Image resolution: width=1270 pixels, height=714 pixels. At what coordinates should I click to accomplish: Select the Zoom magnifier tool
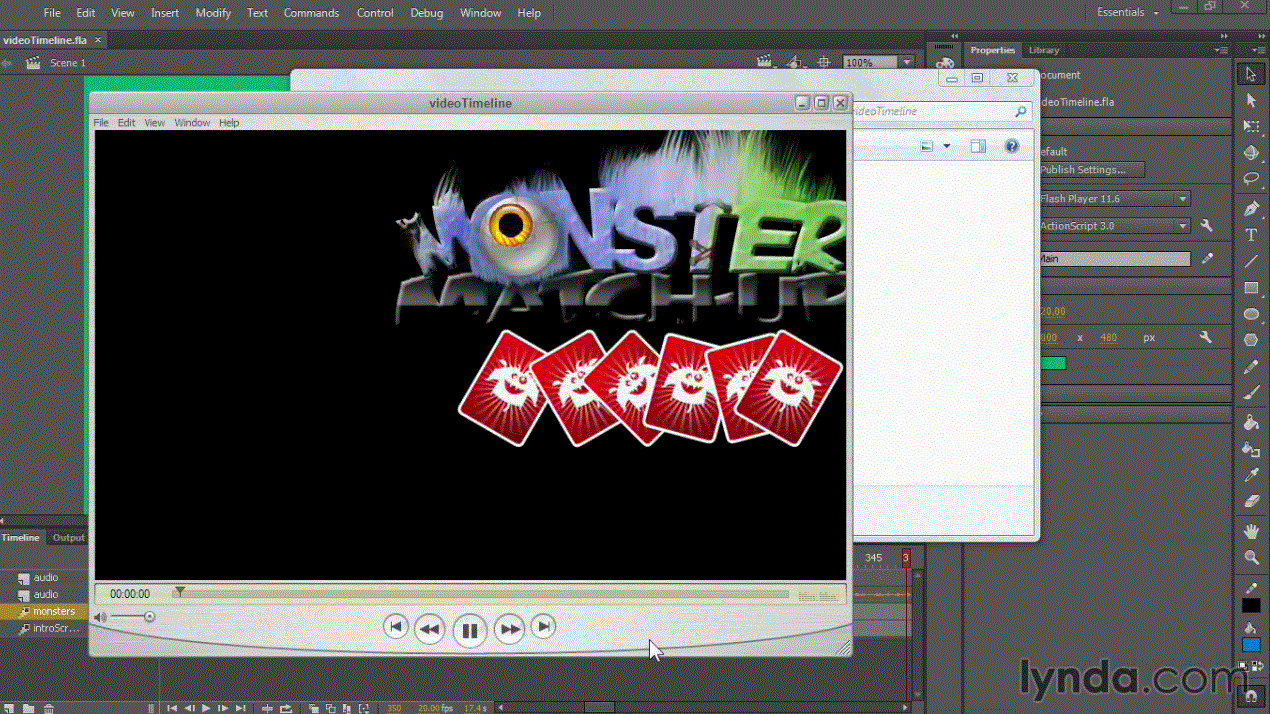click(x=1251, y=557)
